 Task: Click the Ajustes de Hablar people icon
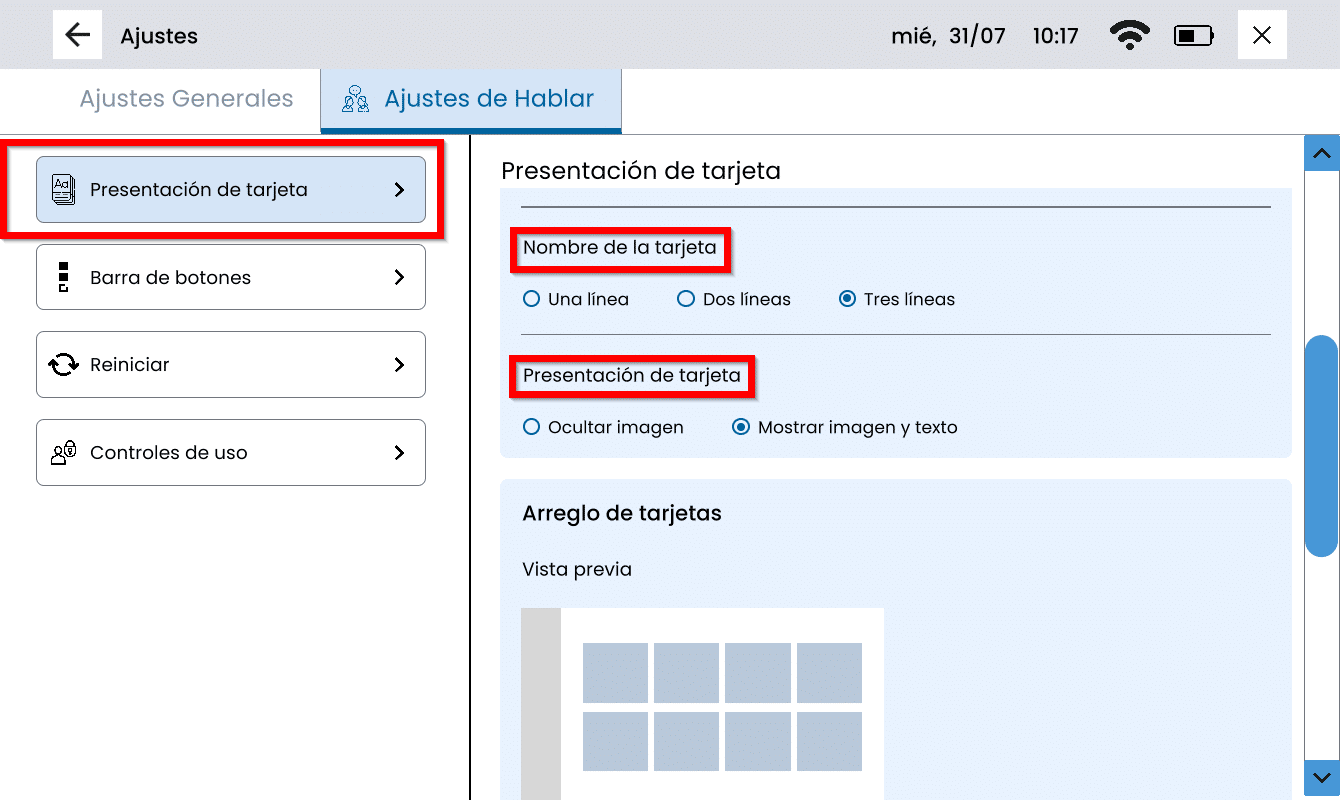click(x=355, y=99)
